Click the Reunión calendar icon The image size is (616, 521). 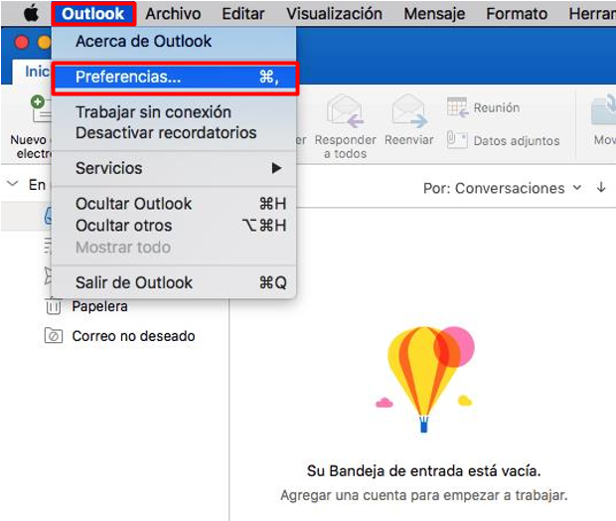pyautogui.click(x=457, y=107)
